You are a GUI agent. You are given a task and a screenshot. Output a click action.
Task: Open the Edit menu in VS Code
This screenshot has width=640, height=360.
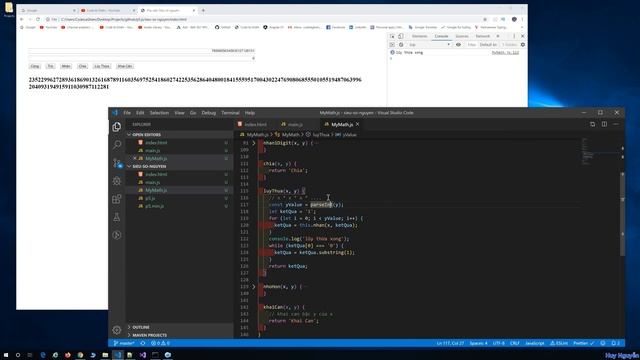(x=140, y=113)
